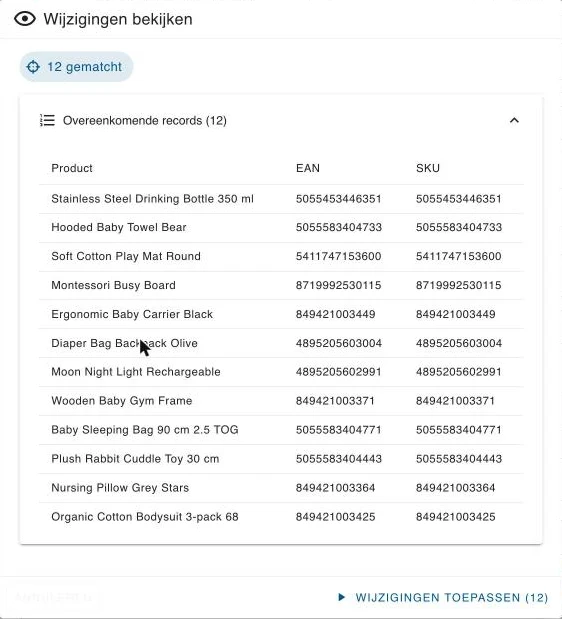Click EAN 8719992530115 of Montessori Busy Board
The width and height of the screenshot is (562, 619).
pyautogui.click(x=339, y=285)
